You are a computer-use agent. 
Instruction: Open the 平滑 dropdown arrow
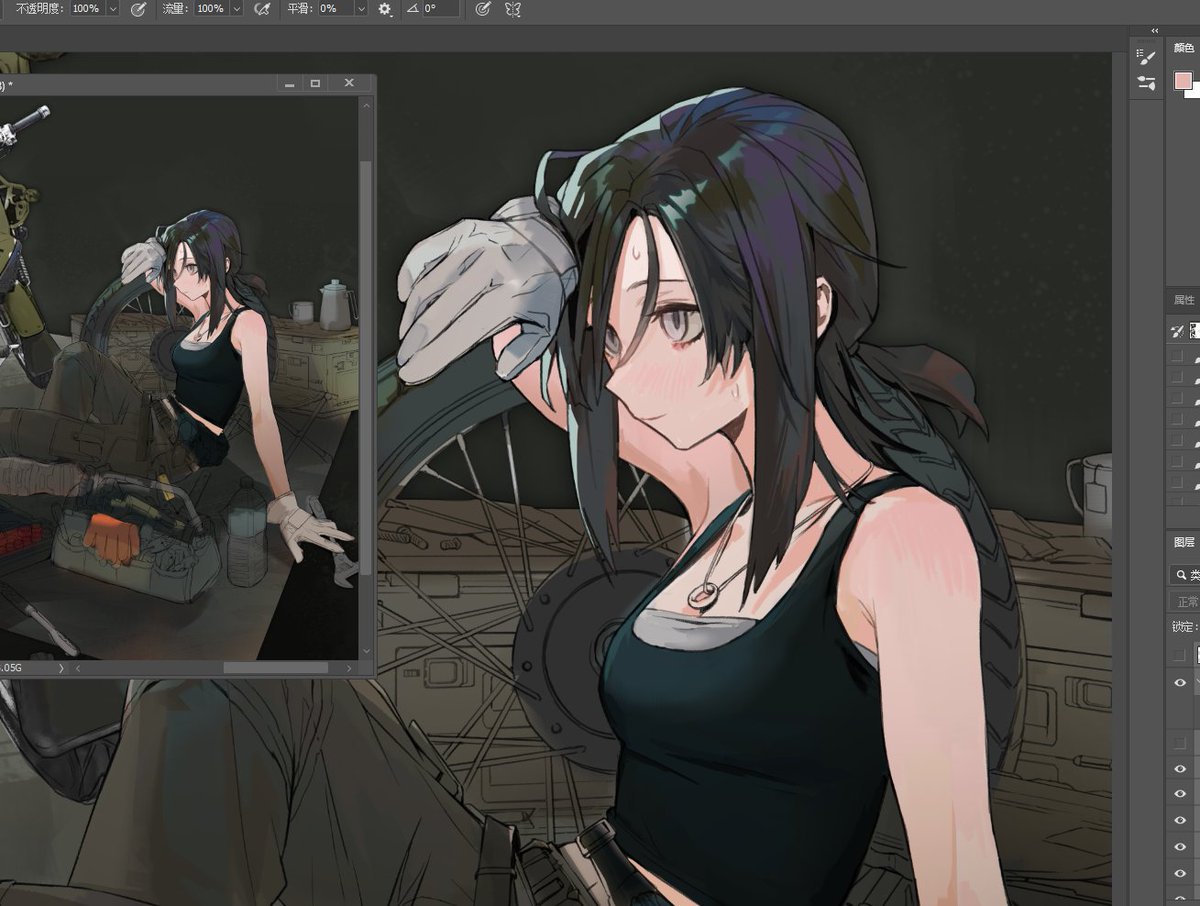(361, 8)
